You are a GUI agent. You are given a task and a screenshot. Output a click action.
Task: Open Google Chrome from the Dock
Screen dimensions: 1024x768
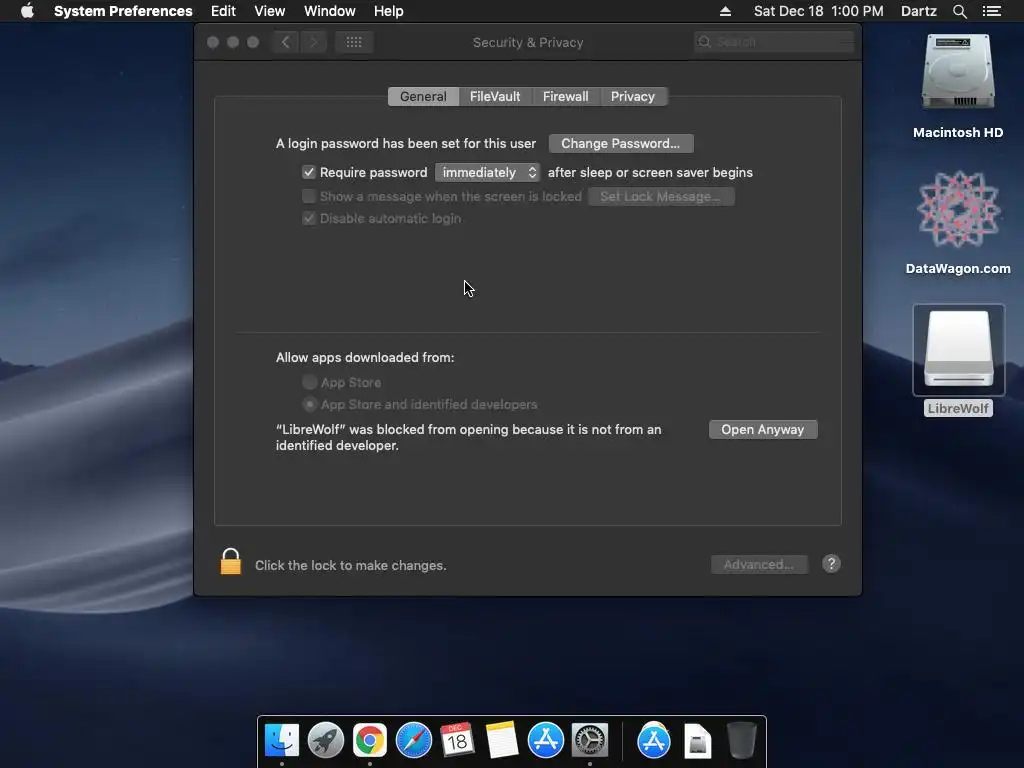(370, 741)
